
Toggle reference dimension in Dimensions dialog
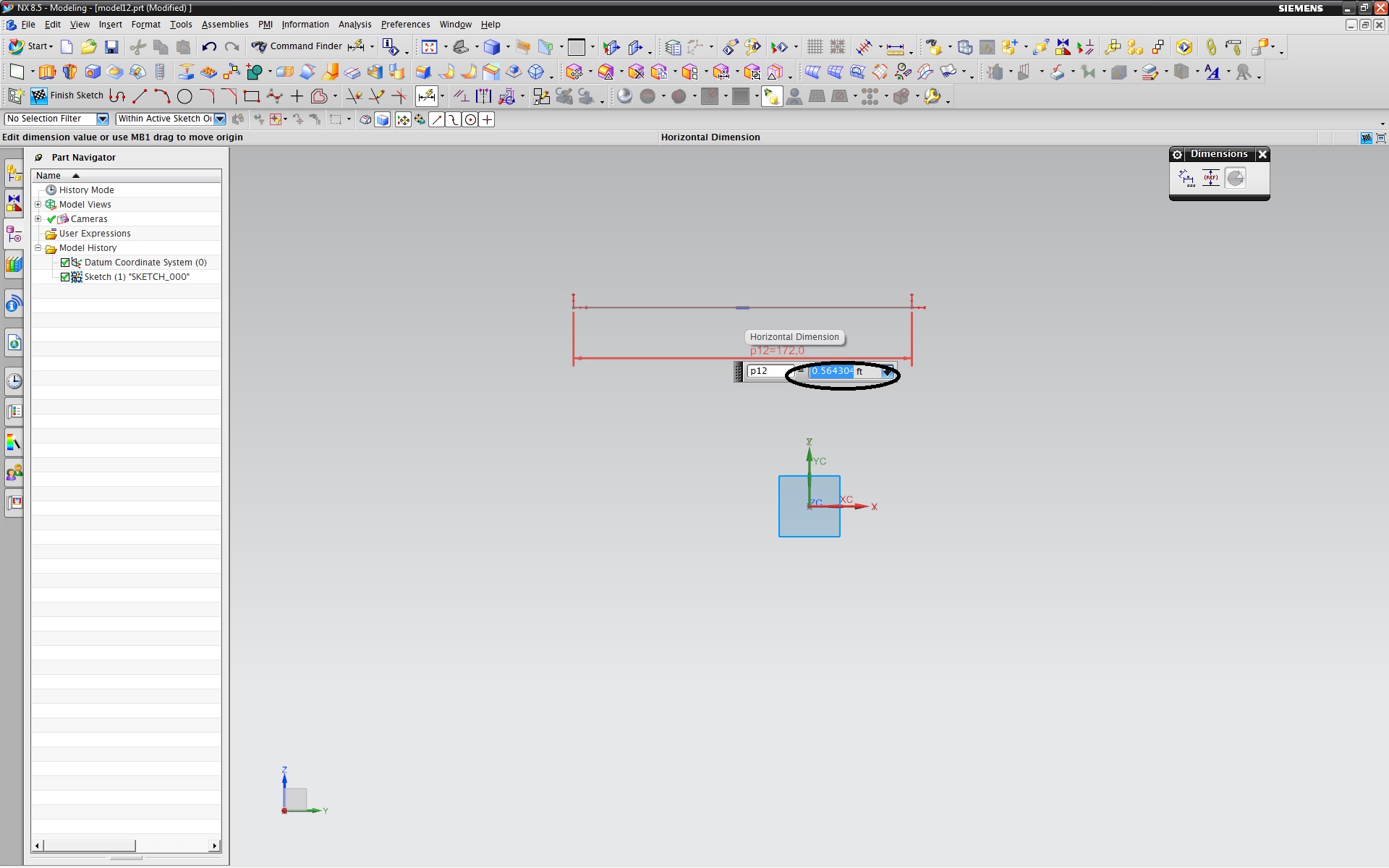[x=1210, y=178]
